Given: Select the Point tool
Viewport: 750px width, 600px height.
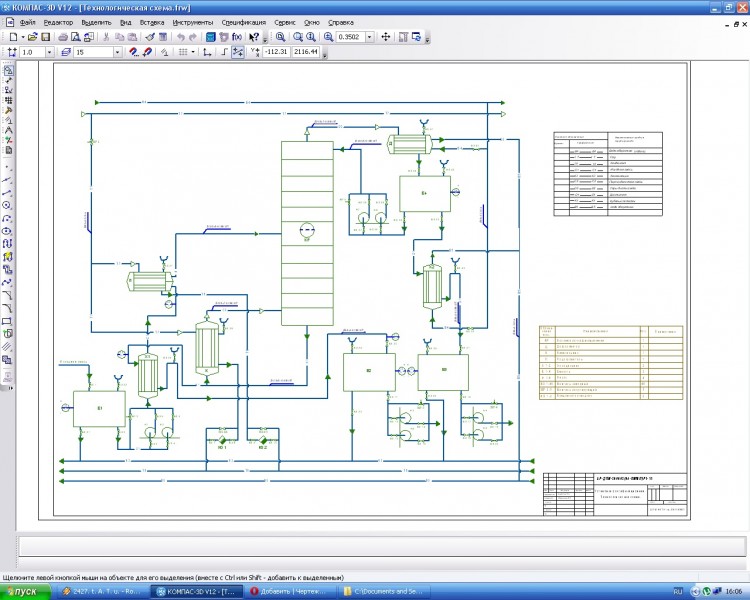Looking at the screenshot, I should coord(7,167).
